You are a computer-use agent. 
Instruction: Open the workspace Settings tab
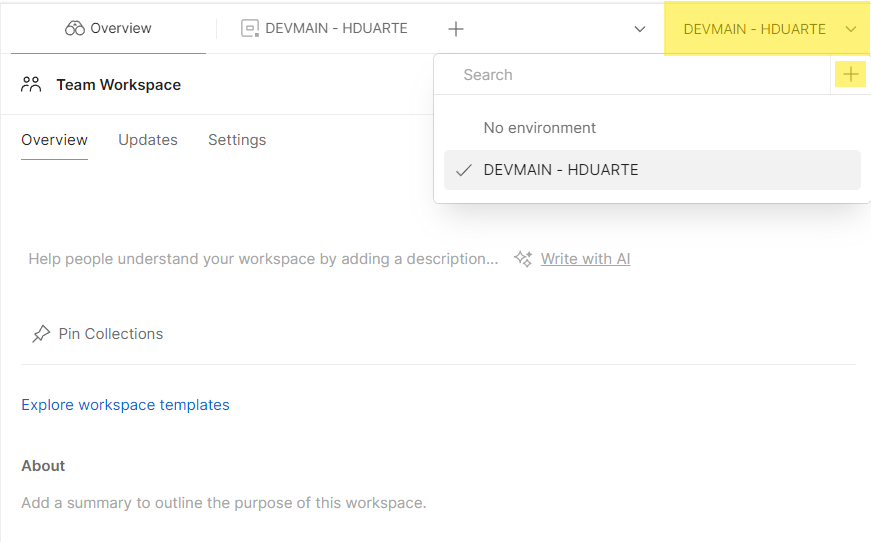(237, 140)
